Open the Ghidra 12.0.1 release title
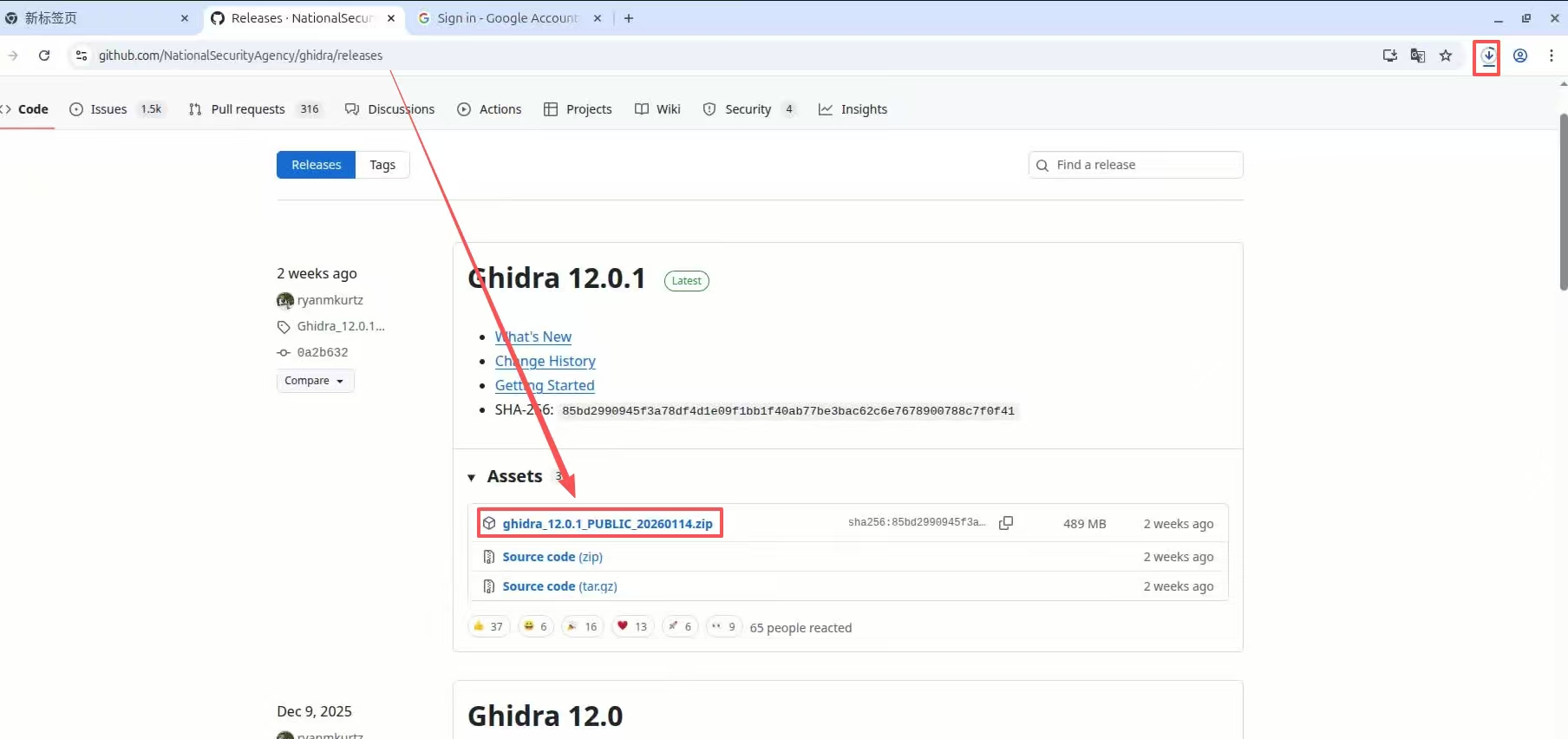This screenshot has width=1568, height=739. (557, 278)
